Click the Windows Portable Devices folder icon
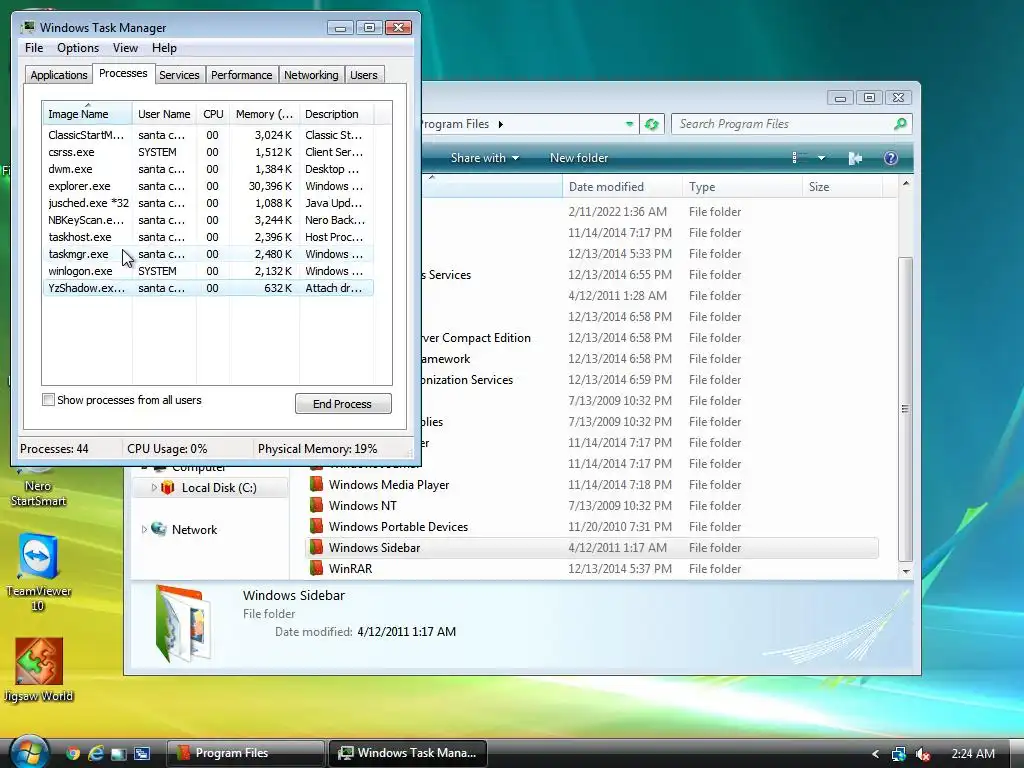The width and height of the screenshot is (1024, 768). pos(317,526)
